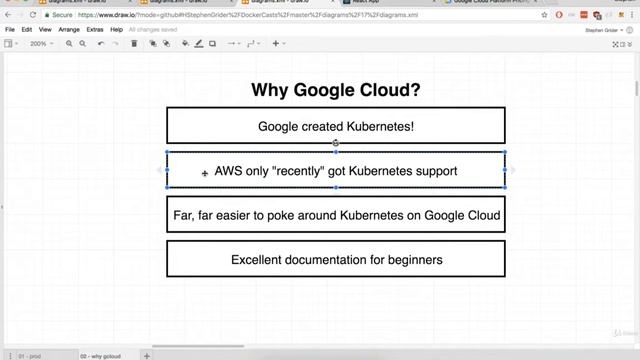Select the Google created Kubernetes! box
The image size is (640, 360).
pos(336,125)
